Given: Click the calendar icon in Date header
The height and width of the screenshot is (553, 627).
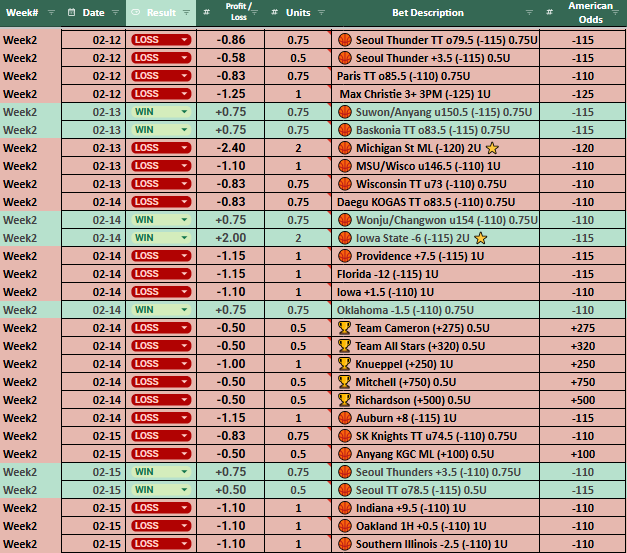Looking at the screenshot, I should pos(72,12).
